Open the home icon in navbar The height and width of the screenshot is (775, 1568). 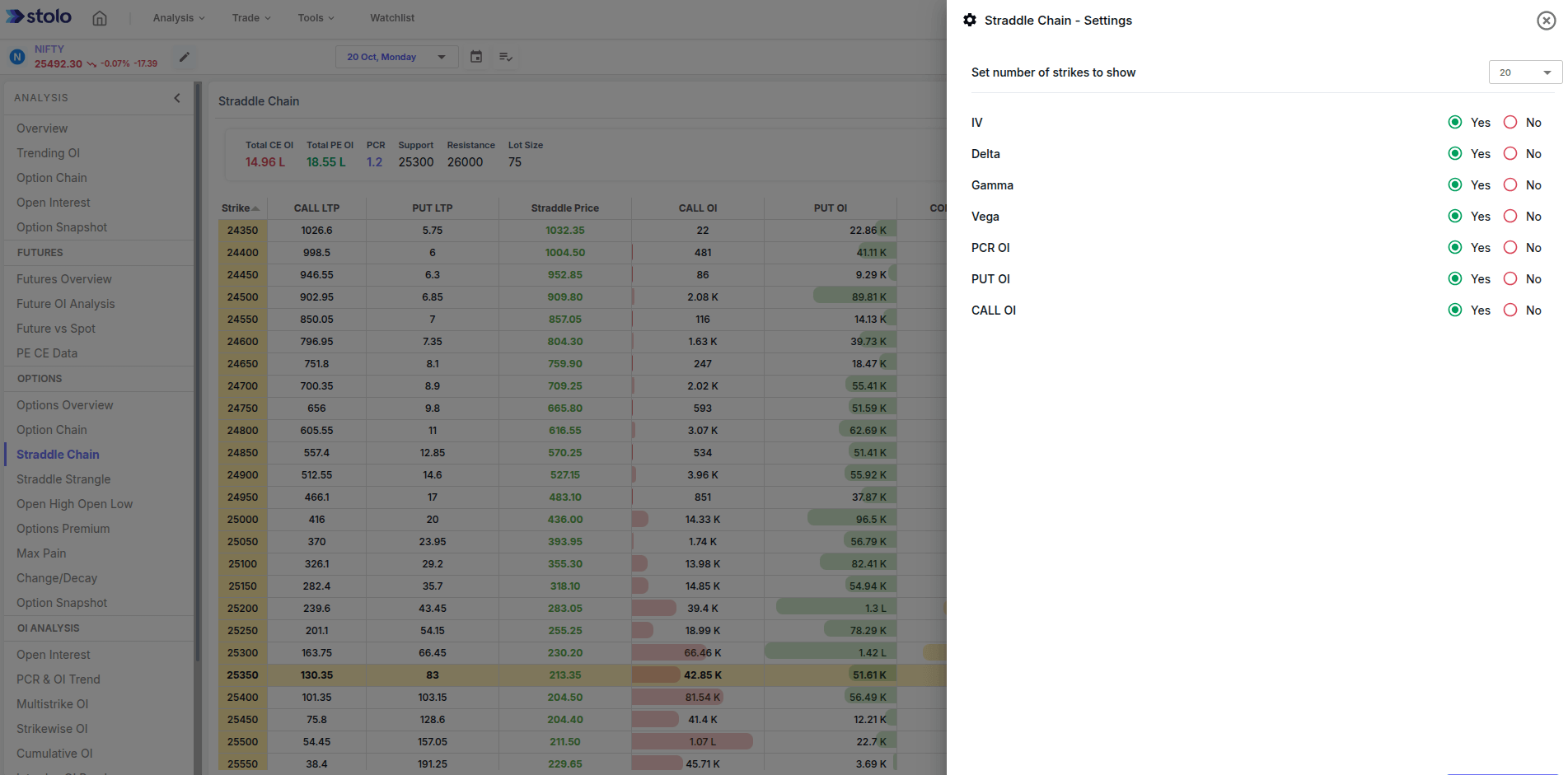100,18
